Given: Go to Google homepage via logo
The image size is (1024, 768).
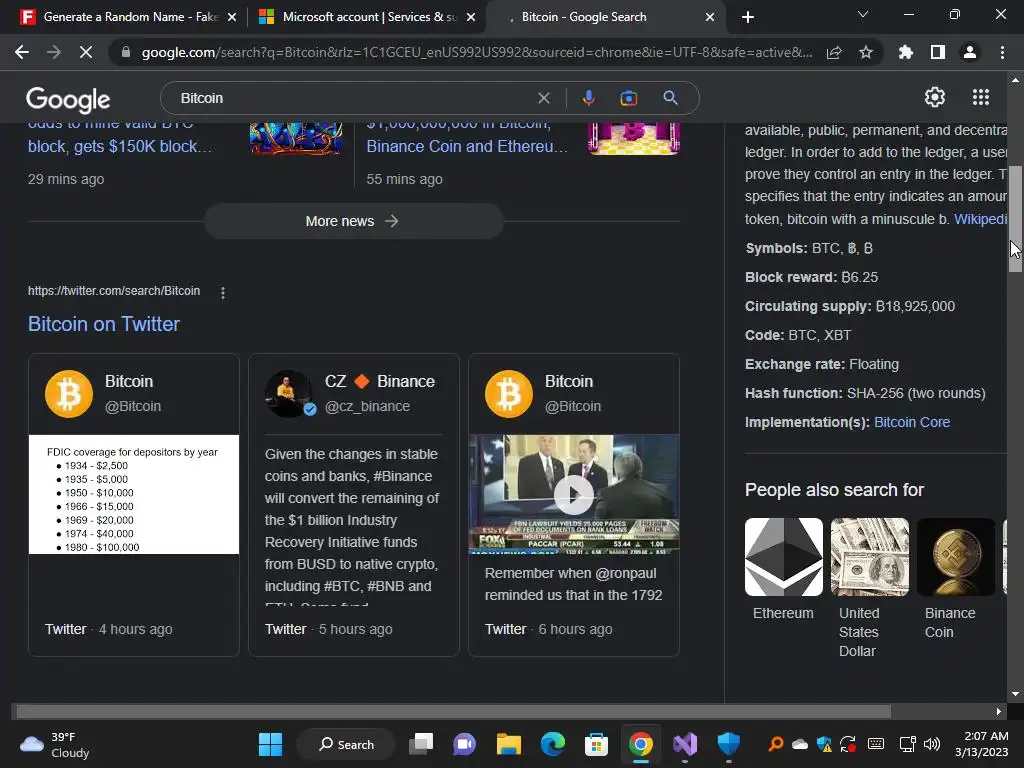Looking at the screenshot, I should coord(68,99).
